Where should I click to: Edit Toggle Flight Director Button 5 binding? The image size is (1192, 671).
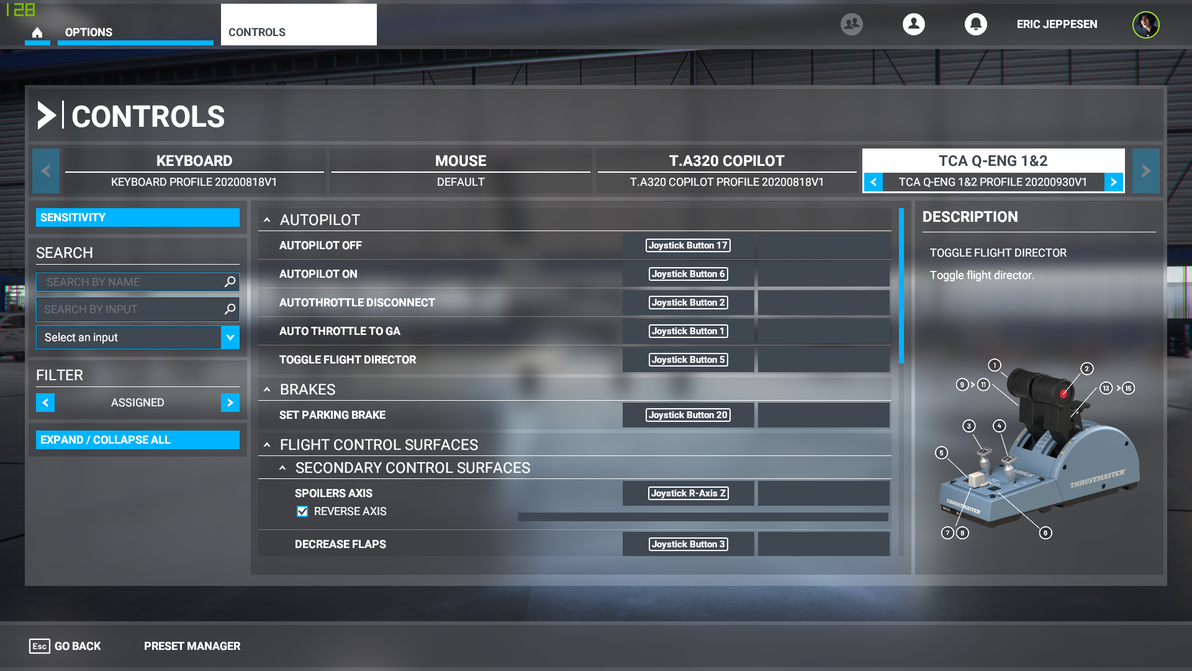point(688,359)
